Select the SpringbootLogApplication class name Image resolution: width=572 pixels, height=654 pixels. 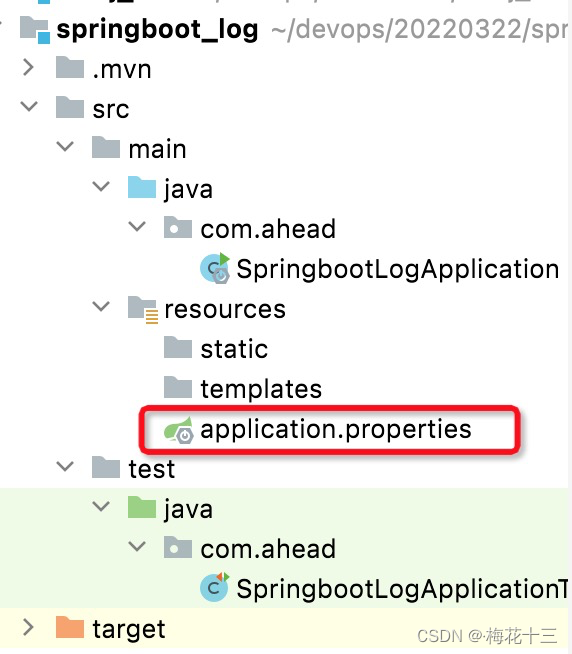pos(398,269)
